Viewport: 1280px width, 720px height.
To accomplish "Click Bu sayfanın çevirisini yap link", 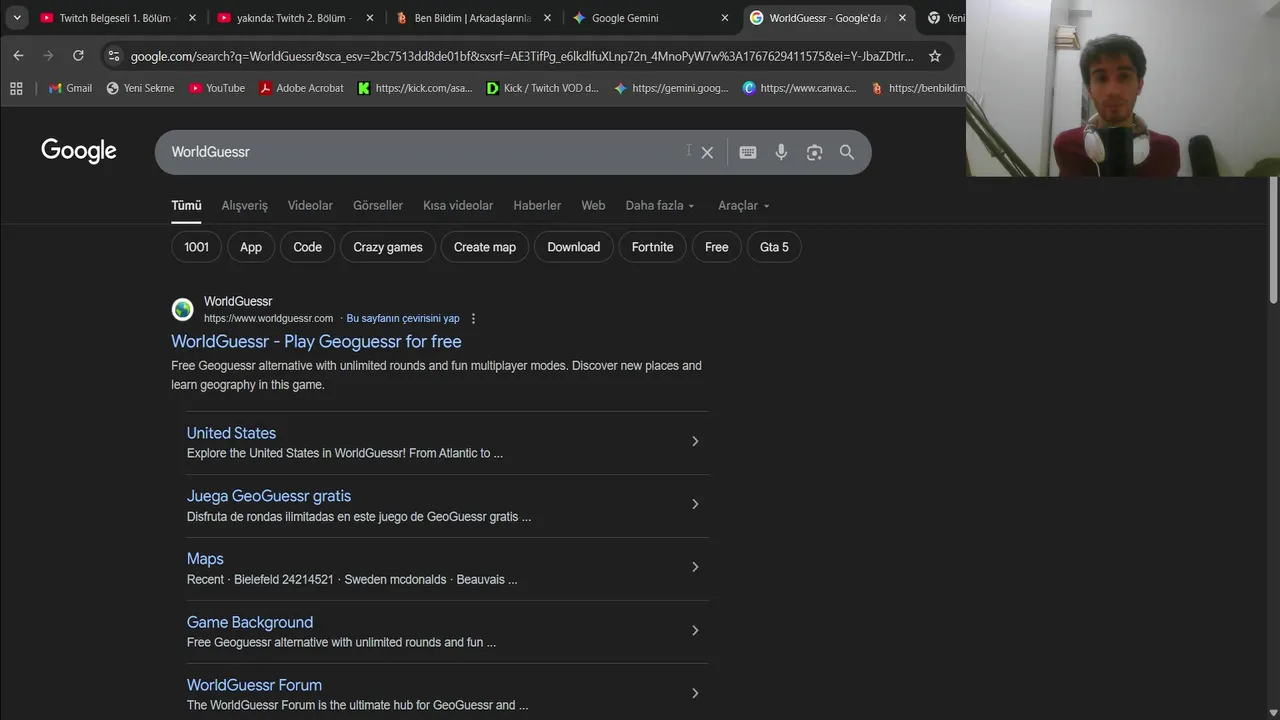I will click(403, 318).
